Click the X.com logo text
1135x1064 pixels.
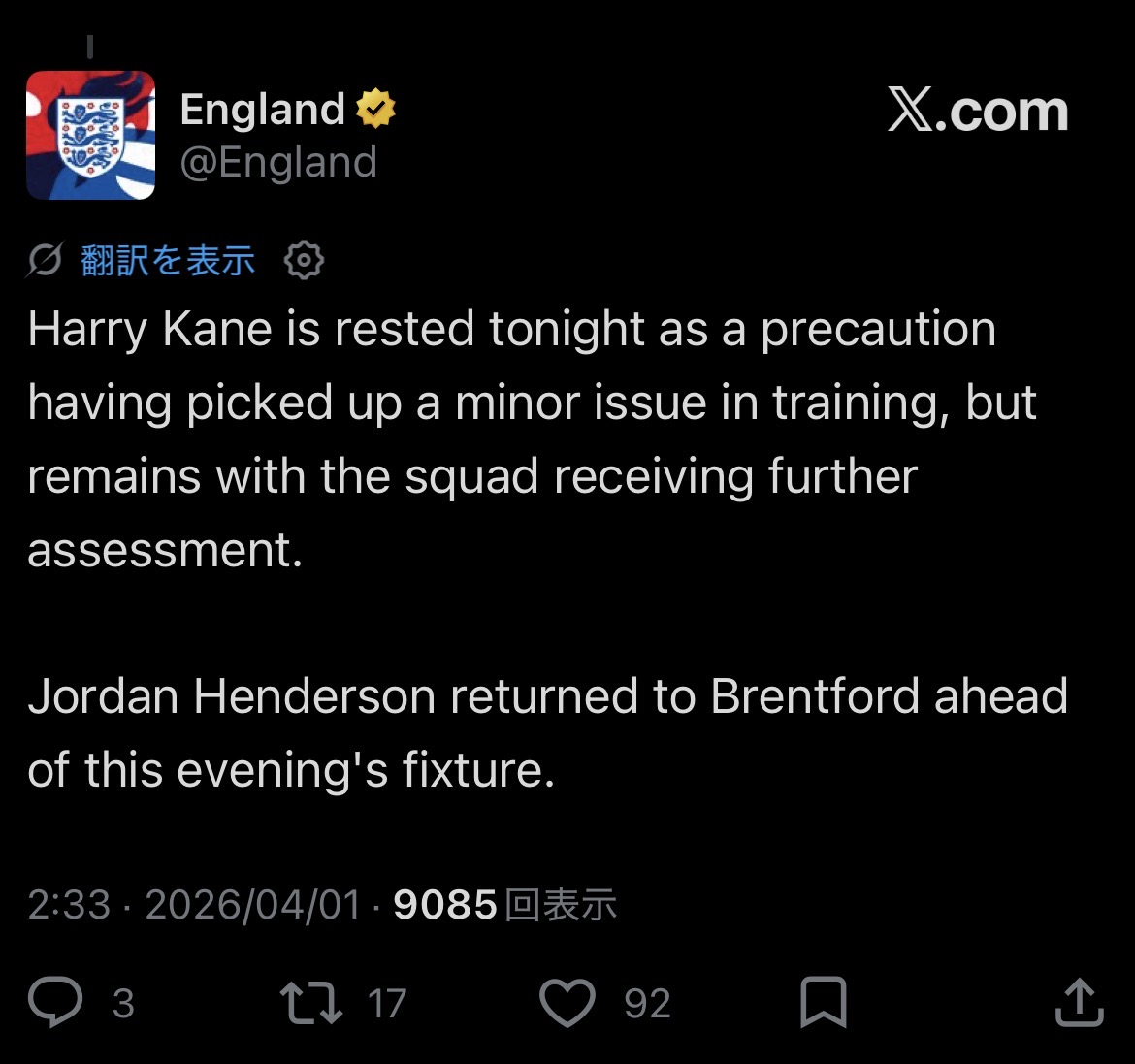(x=978, y=110)
